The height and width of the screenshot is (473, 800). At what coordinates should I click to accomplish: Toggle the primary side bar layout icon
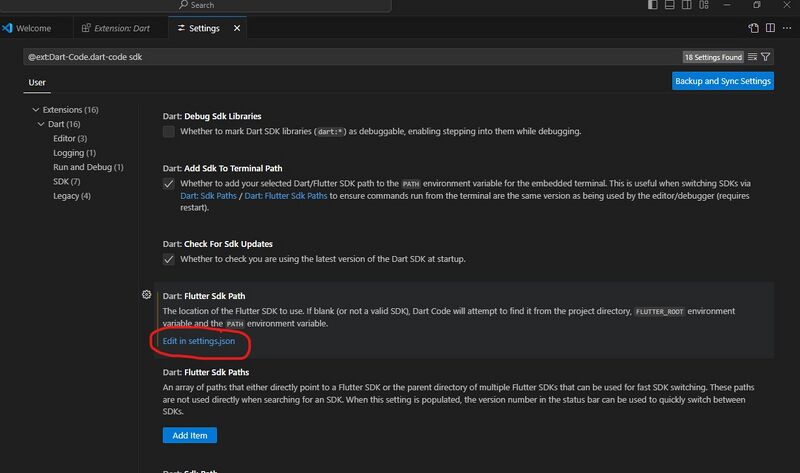point(653,5)
